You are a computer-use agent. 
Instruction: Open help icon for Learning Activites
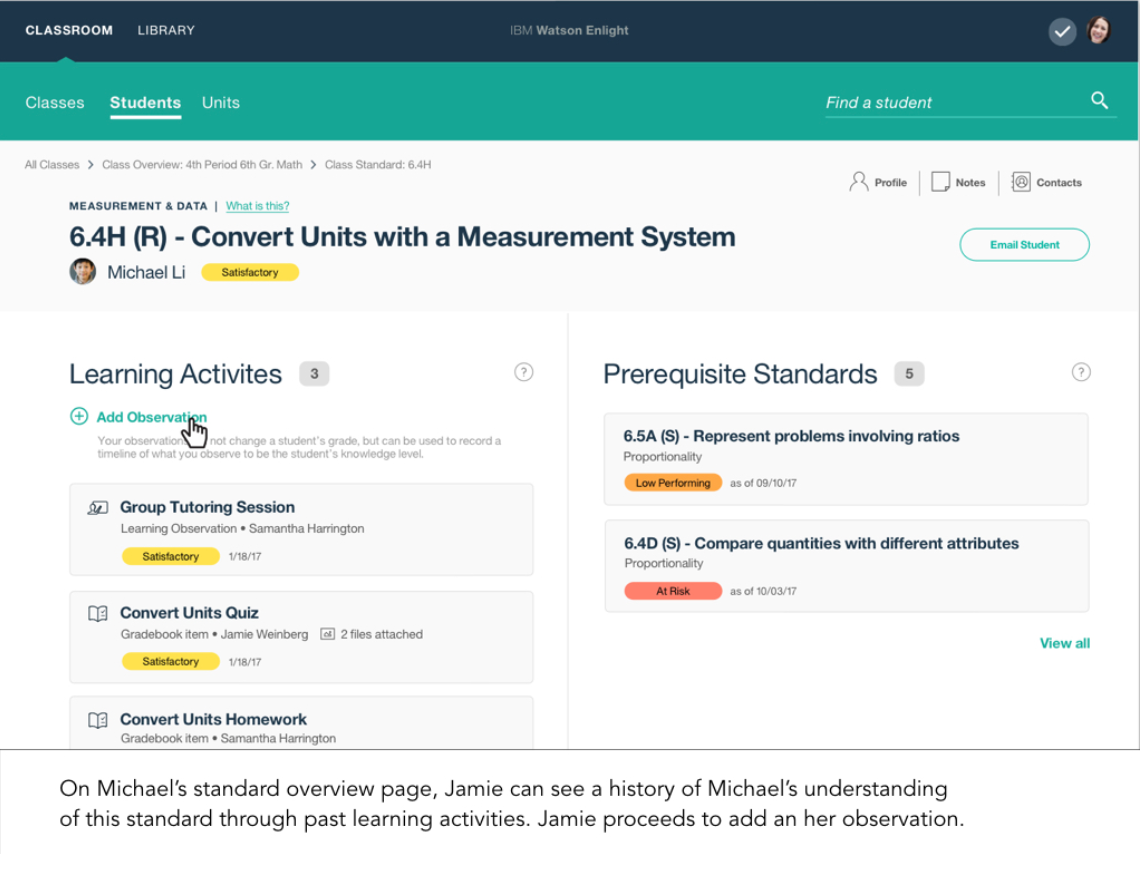click(x=523, y=372)
